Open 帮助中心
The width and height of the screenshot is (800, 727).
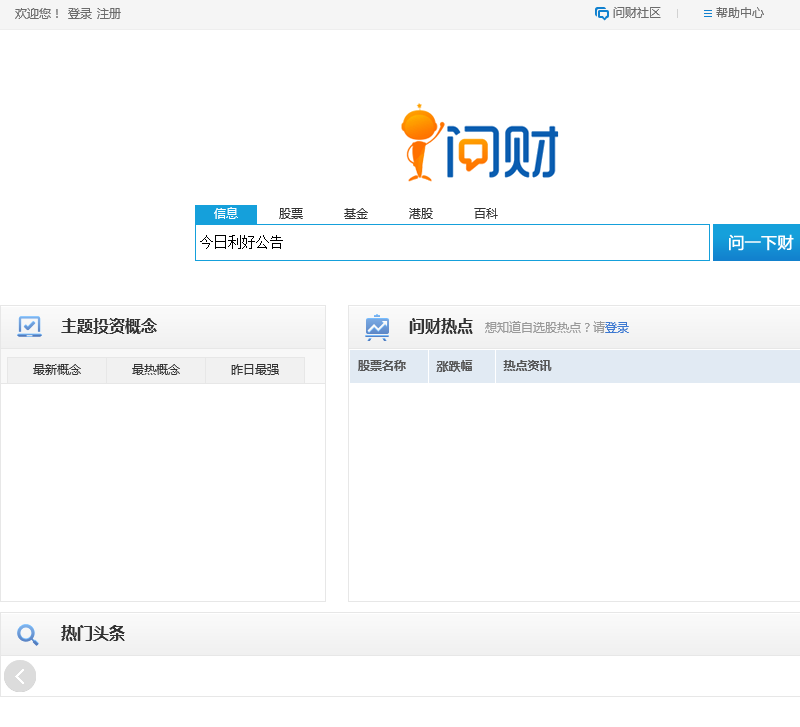[740, 13]
